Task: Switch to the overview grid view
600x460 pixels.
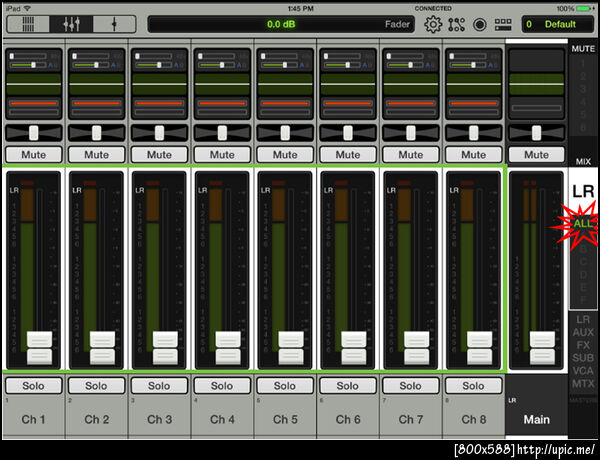Action: coord(28,24)
